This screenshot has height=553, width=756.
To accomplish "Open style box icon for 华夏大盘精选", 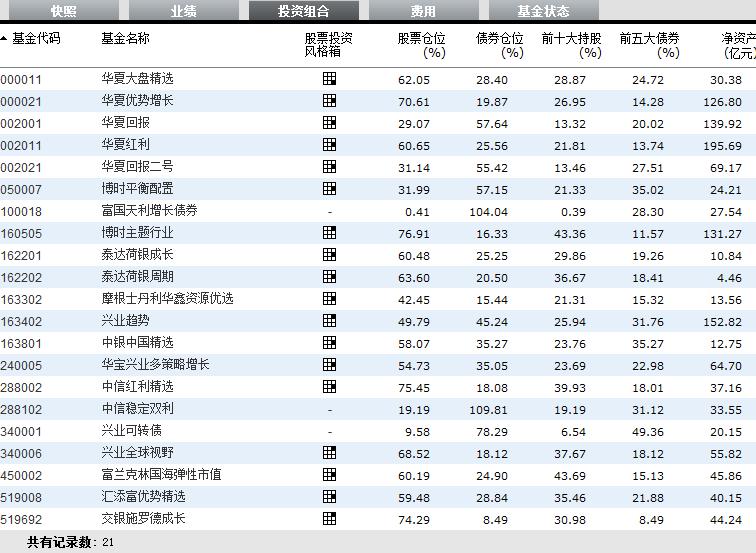I will 329,79.
